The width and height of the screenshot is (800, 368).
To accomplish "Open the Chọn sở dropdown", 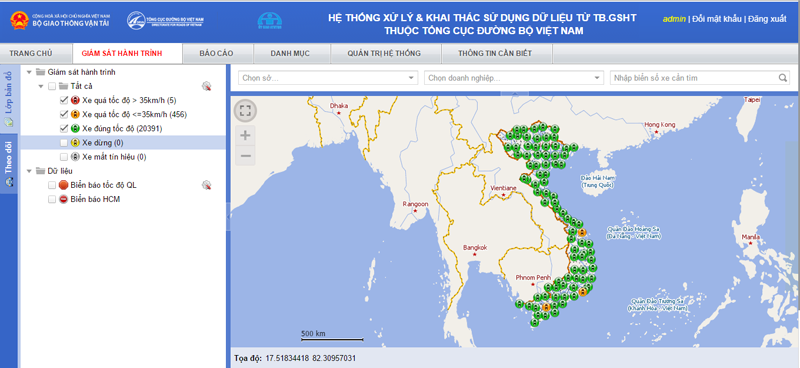I will (328, 78).
